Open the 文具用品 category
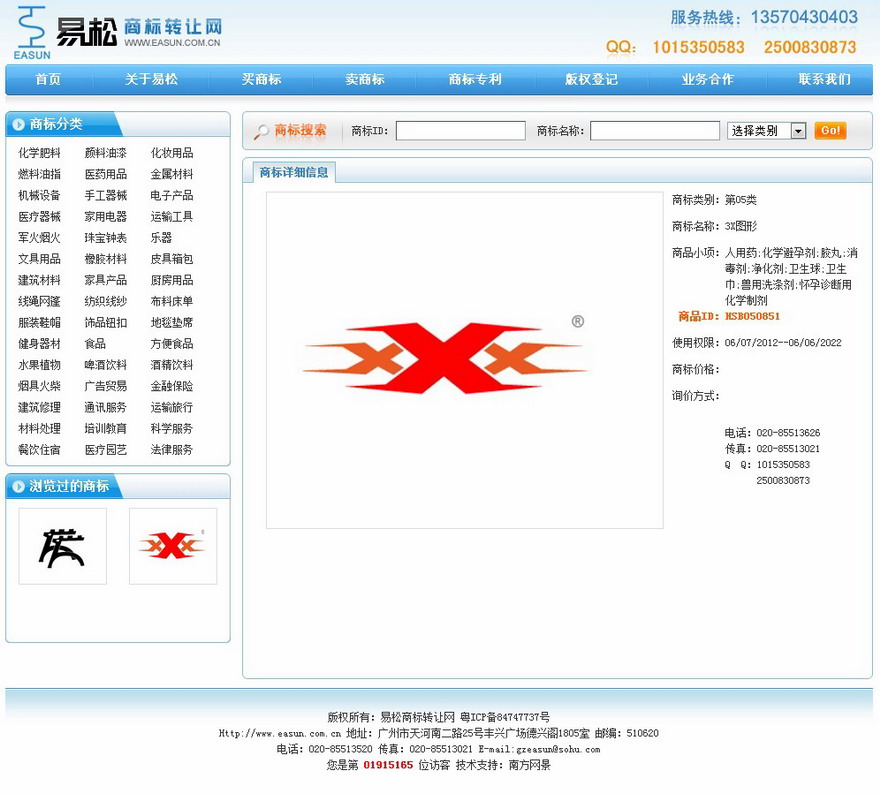 39,259
